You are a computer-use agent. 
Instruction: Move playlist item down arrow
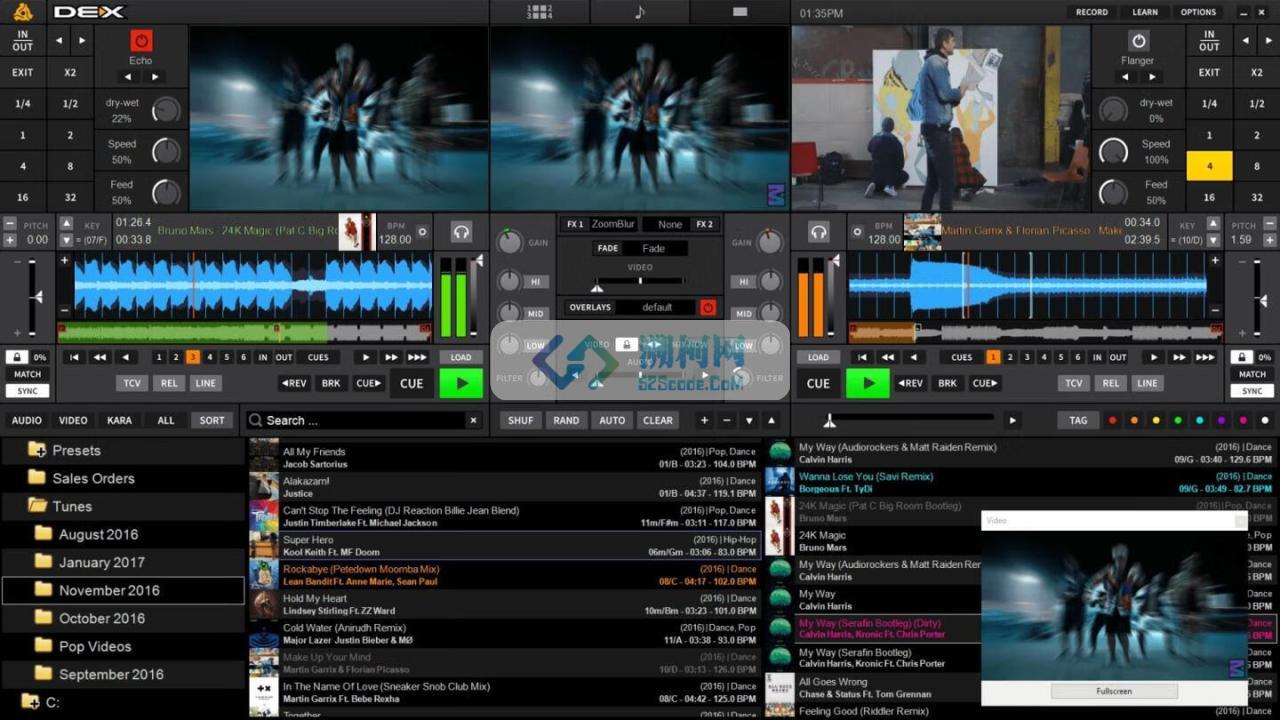749,420
